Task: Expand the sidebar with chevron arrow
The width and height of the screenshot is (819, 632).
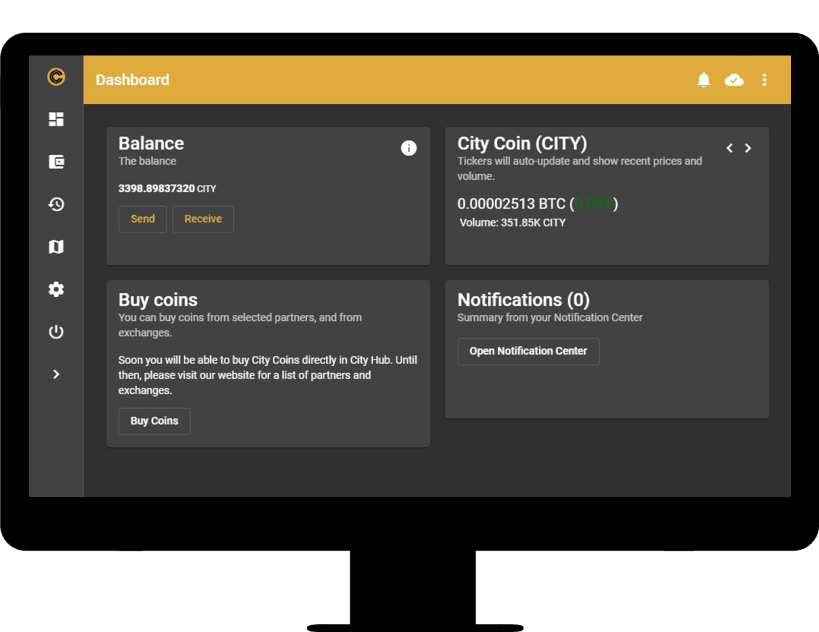Action: click(x=56, y=374)
